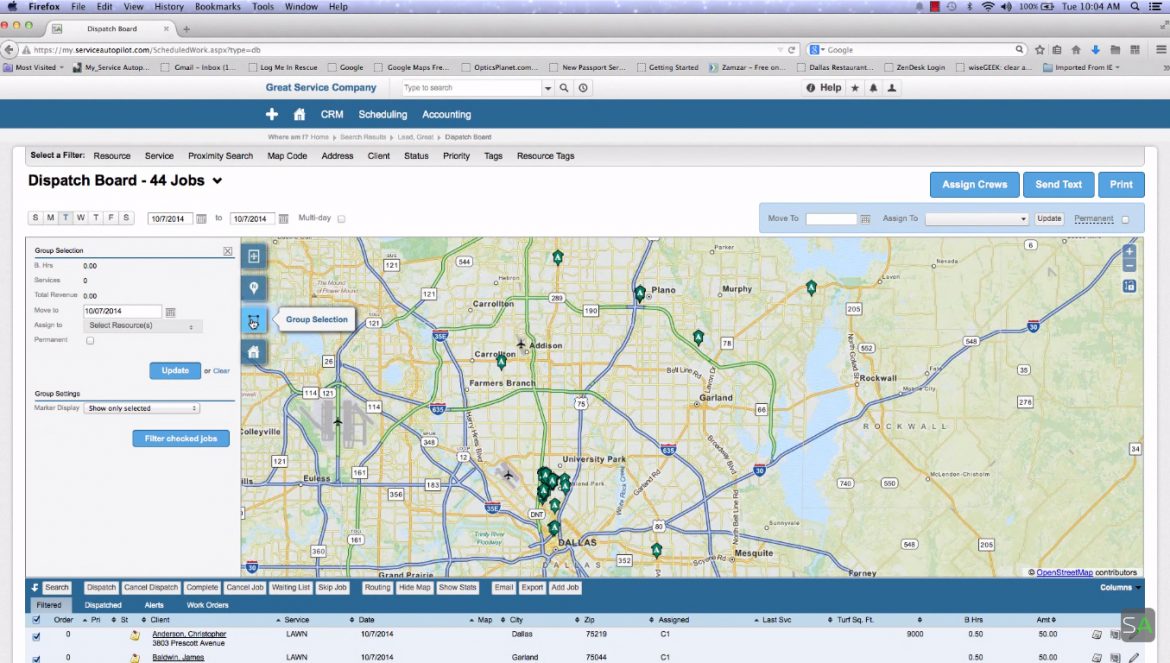Viewport: 1170px width, 663px height.
Task: Toggle the select-all checkbox in the job list
Action: click(x=37, y=619)
